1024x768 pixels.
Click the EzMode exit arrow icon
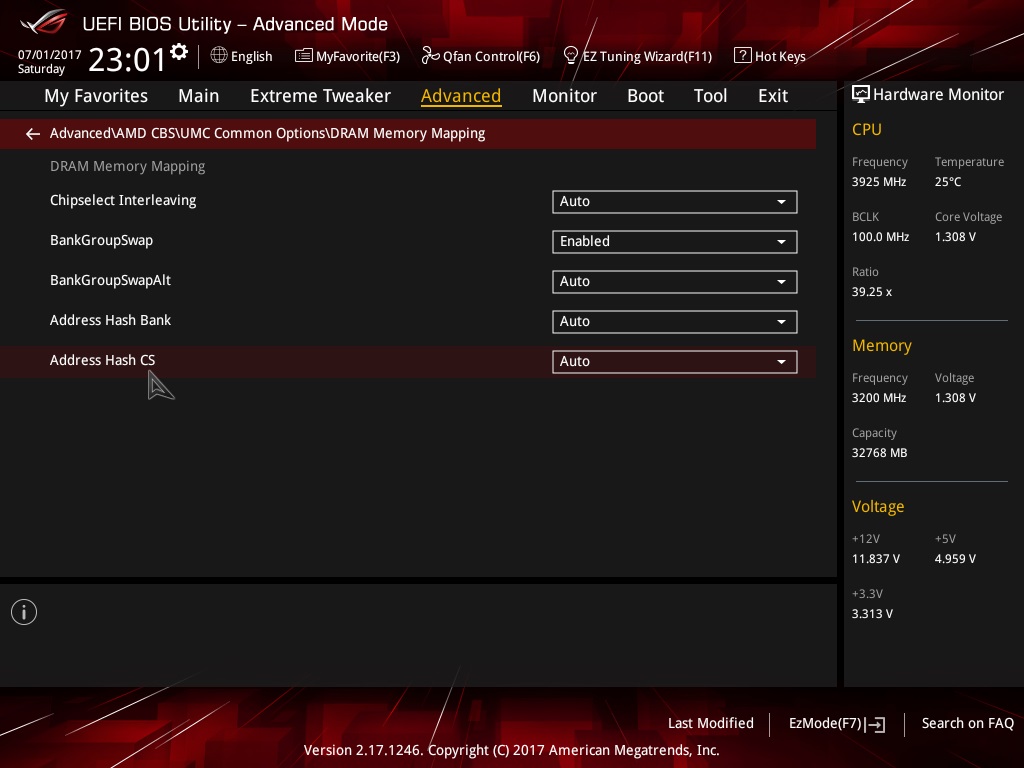875,724
